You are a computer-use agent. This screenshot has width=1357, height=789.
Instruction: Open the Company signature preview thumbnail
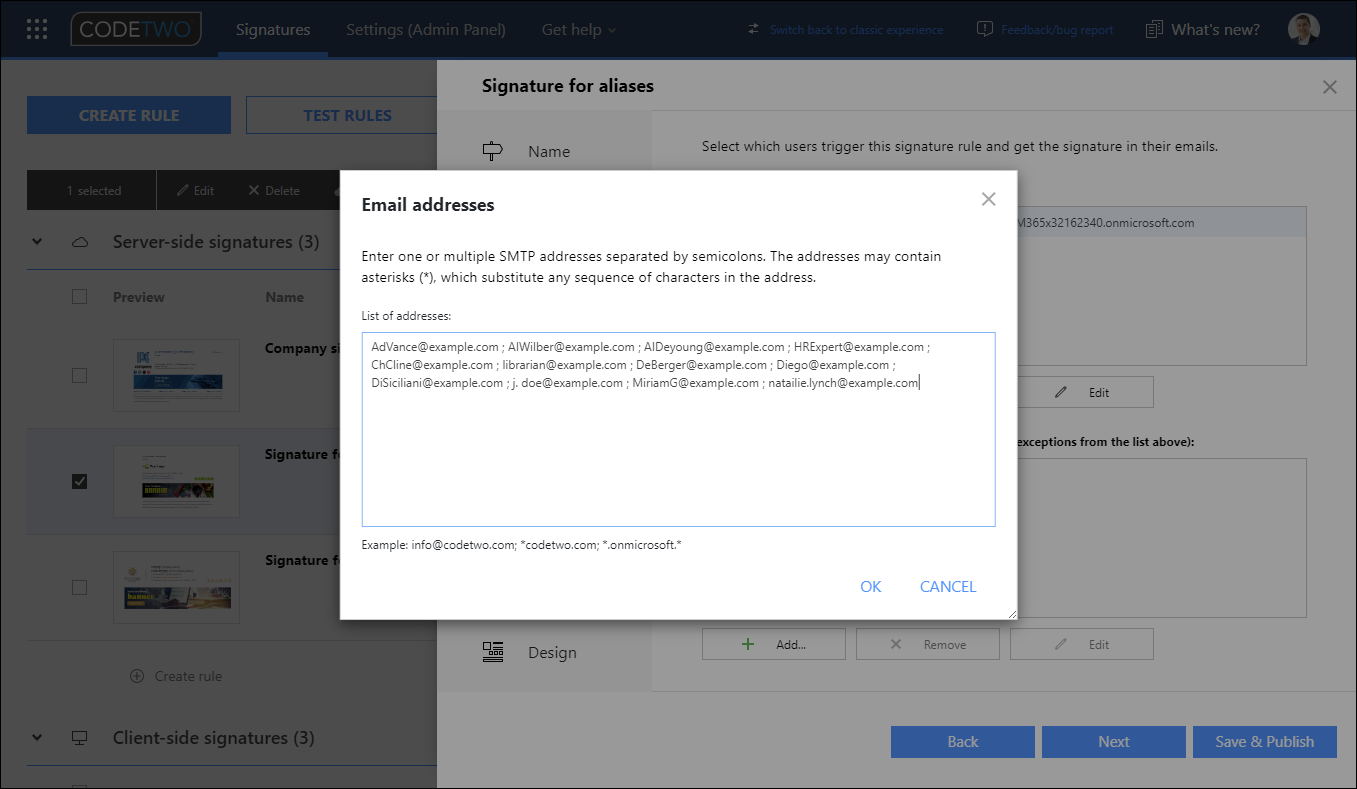coord(177,375)
